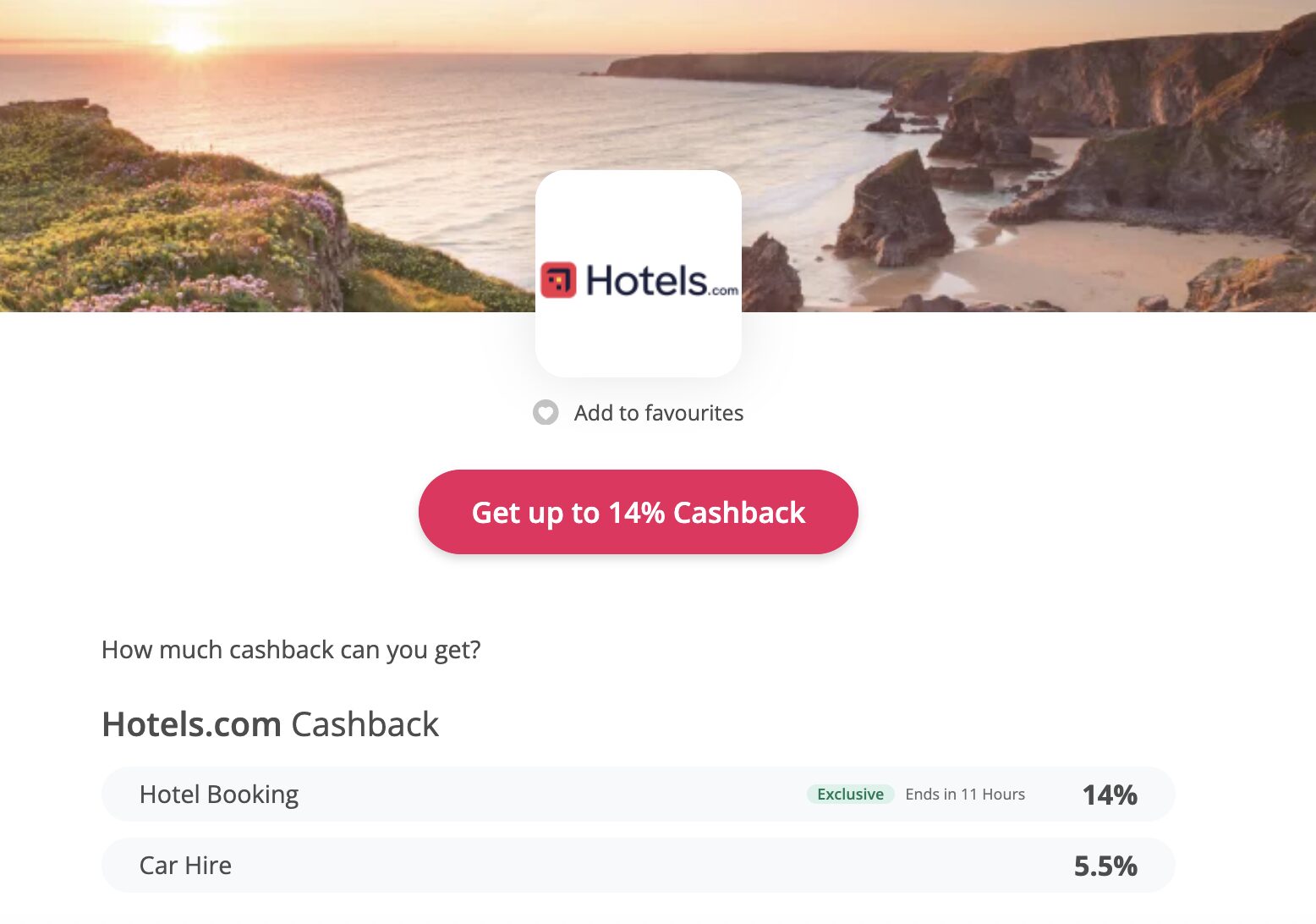Click the Add to favourites text link
The image size is (1316, 924).
[659, 413]
